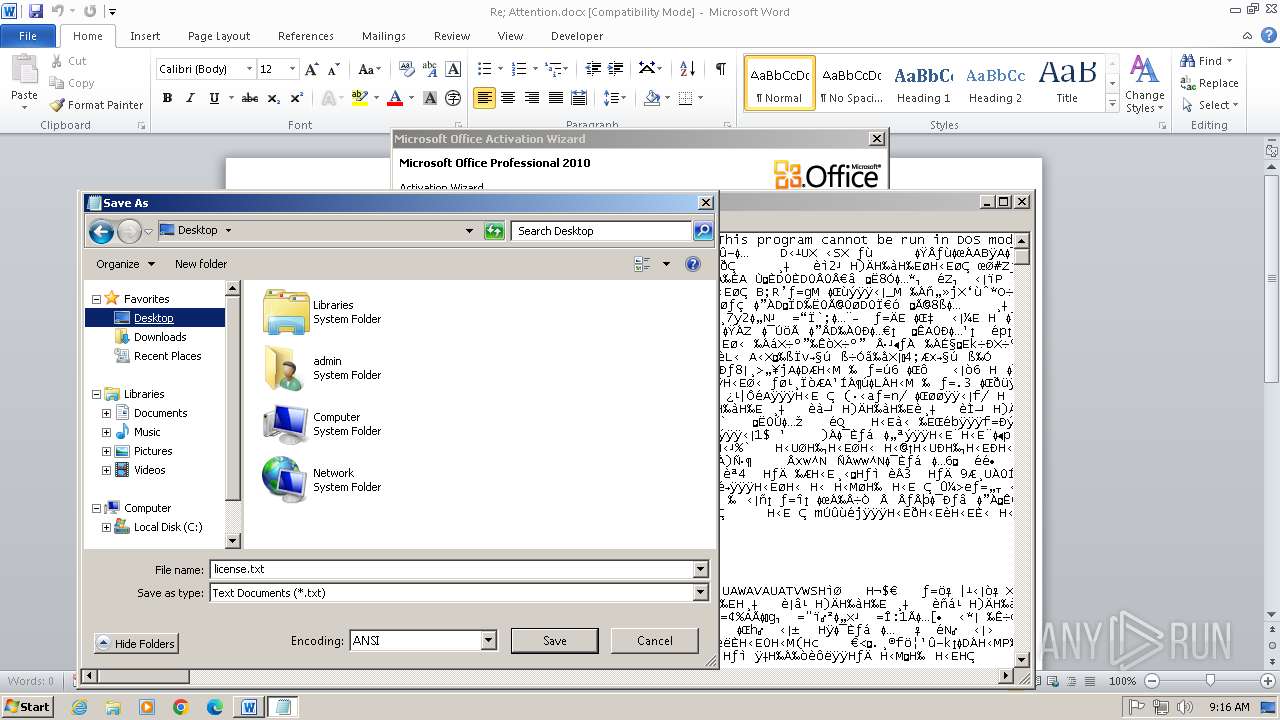
Task: Click the Chrome icon in taskbar
Action: 181,707
